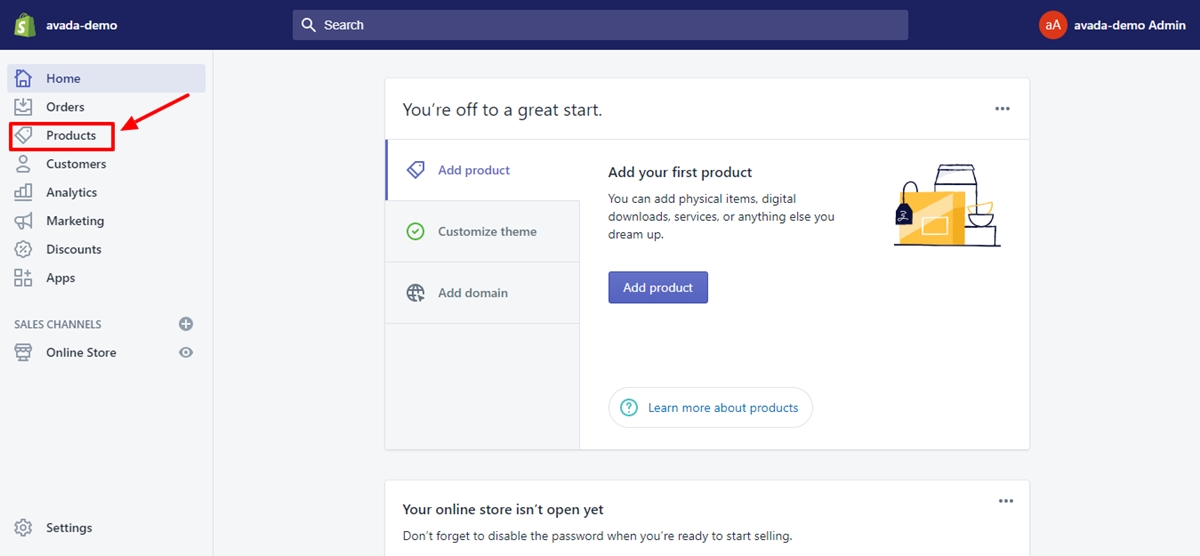
Task: Click the Analytics bar chart icon
Action: coord(24,192)
